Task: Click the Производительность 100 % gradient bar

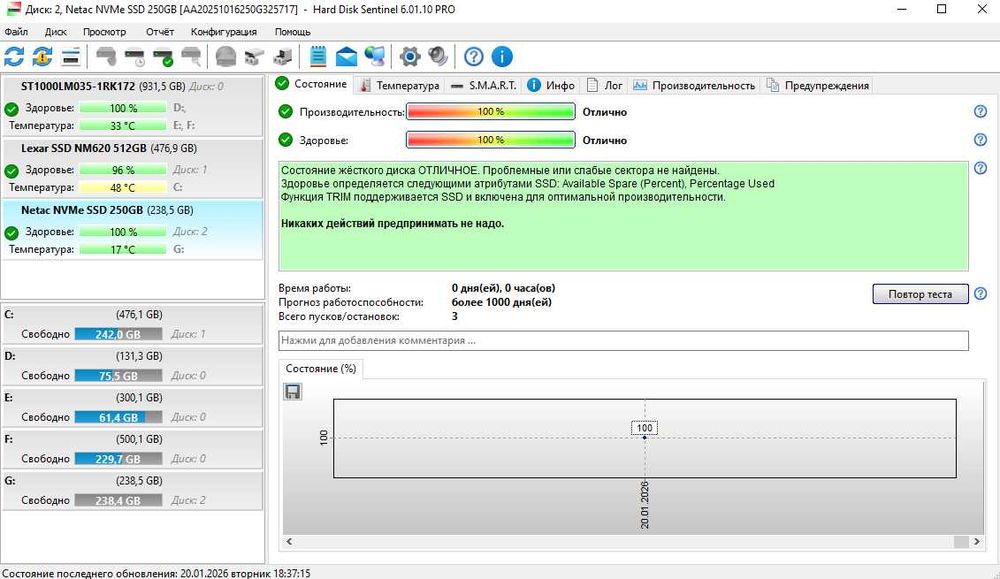Action: click(x=490, y=112)
